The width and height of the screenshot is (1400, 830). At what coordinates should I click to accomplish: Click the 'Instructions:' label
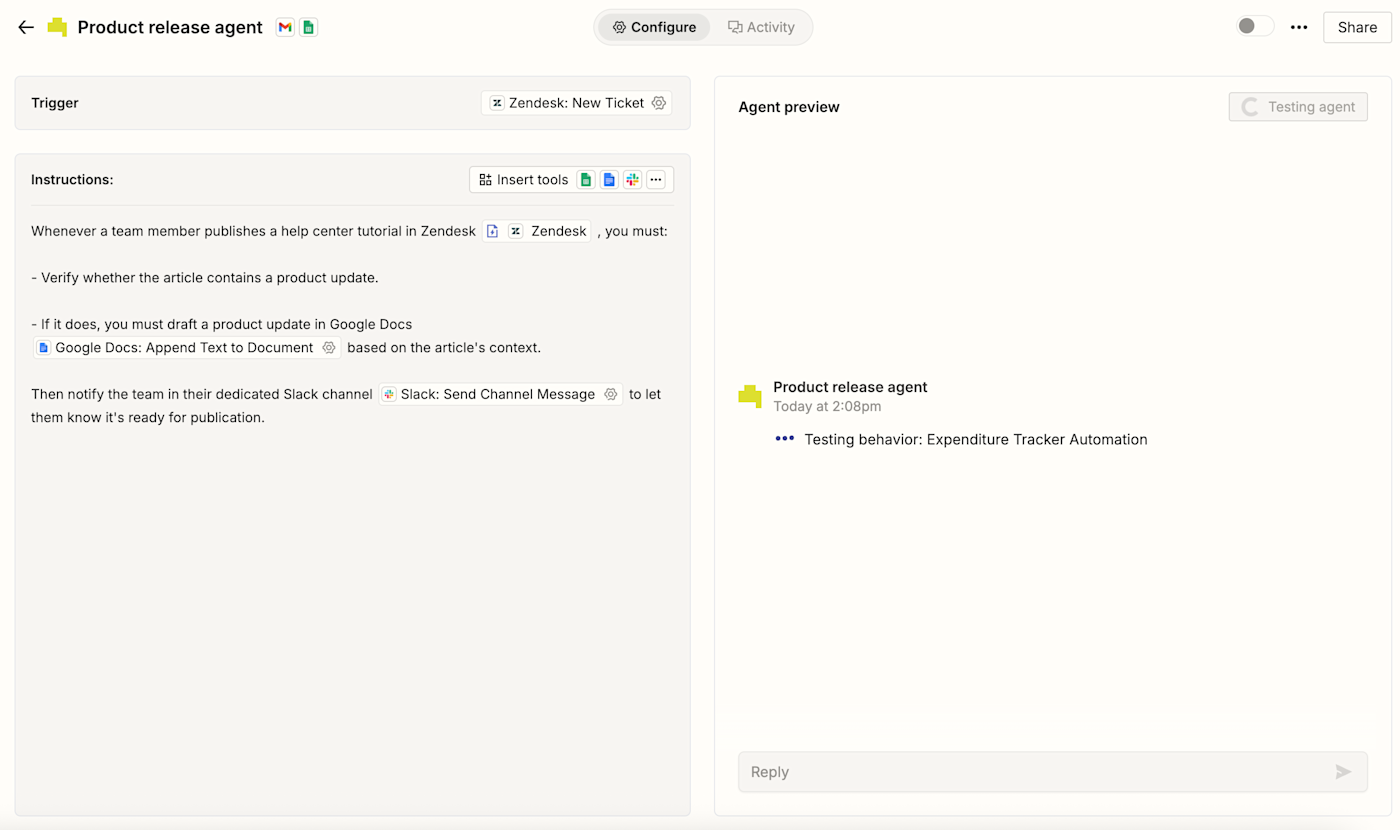pos(72,180)
